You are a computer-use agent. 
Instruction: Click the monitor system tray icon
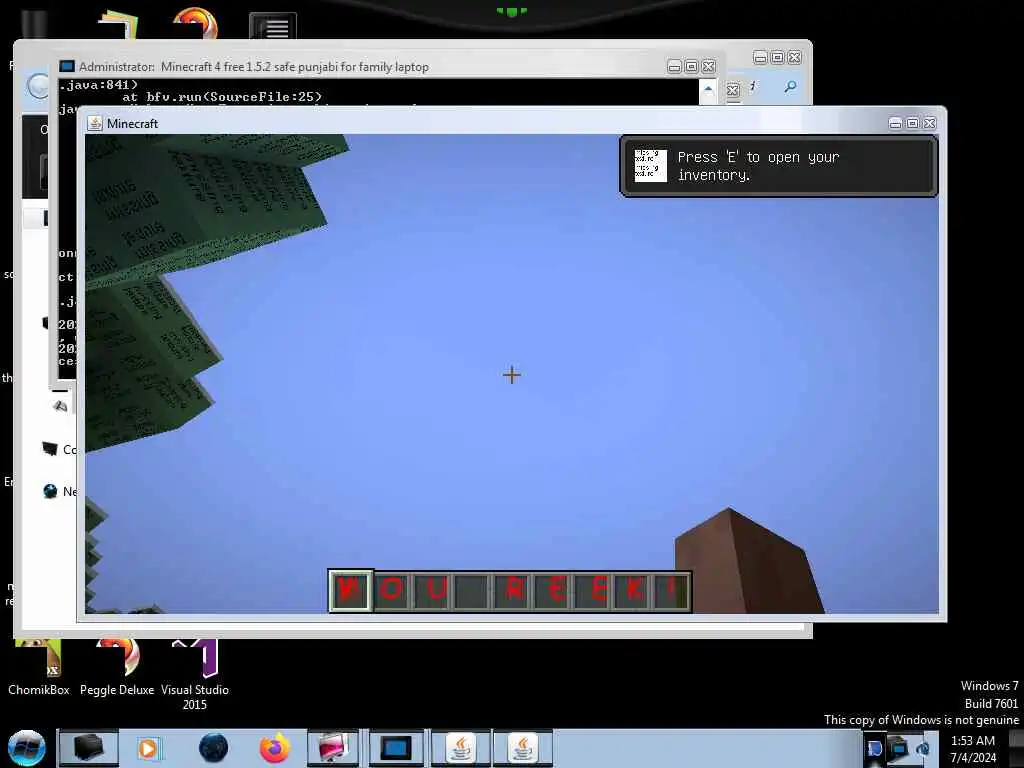click(x=899, y=748)
